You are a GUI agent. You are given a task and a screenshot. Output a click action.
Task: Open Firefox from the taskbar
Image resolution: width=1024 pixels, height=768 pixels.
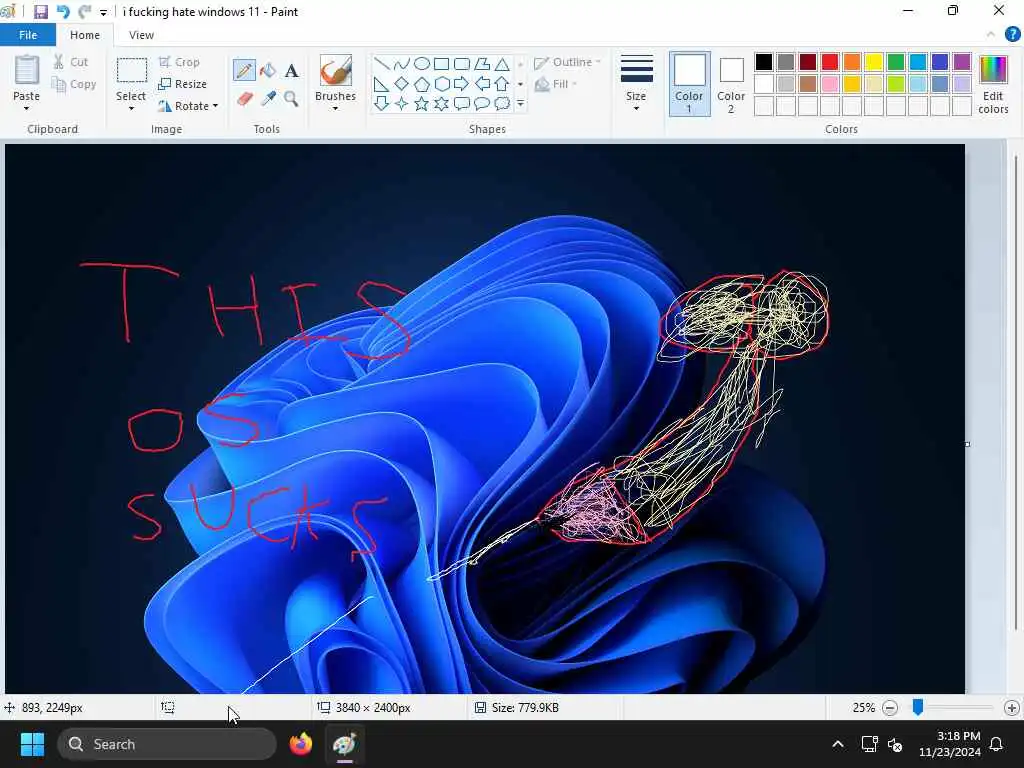pyautogui.click(x=301, y=744)
